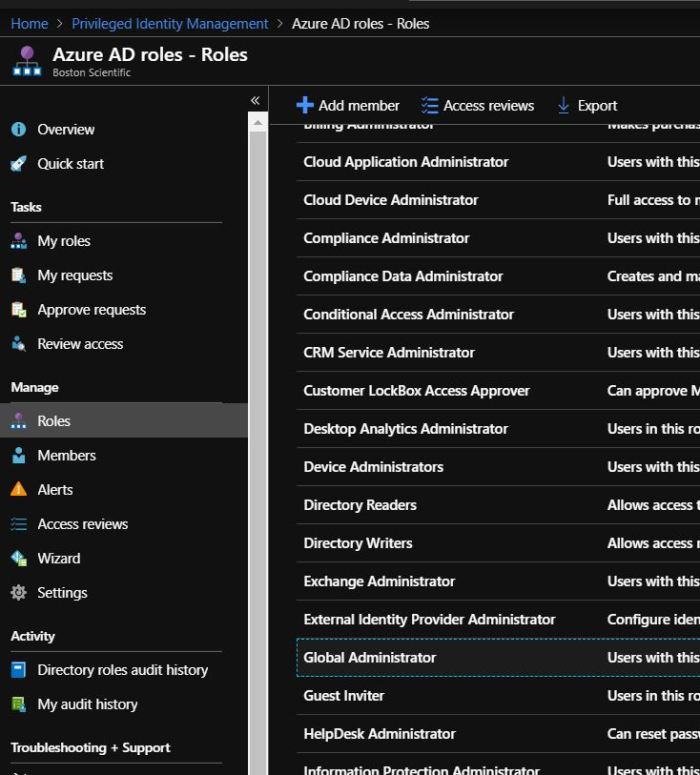Export the roles list
This screenshot has width=700, height=775.
[587, 106]
